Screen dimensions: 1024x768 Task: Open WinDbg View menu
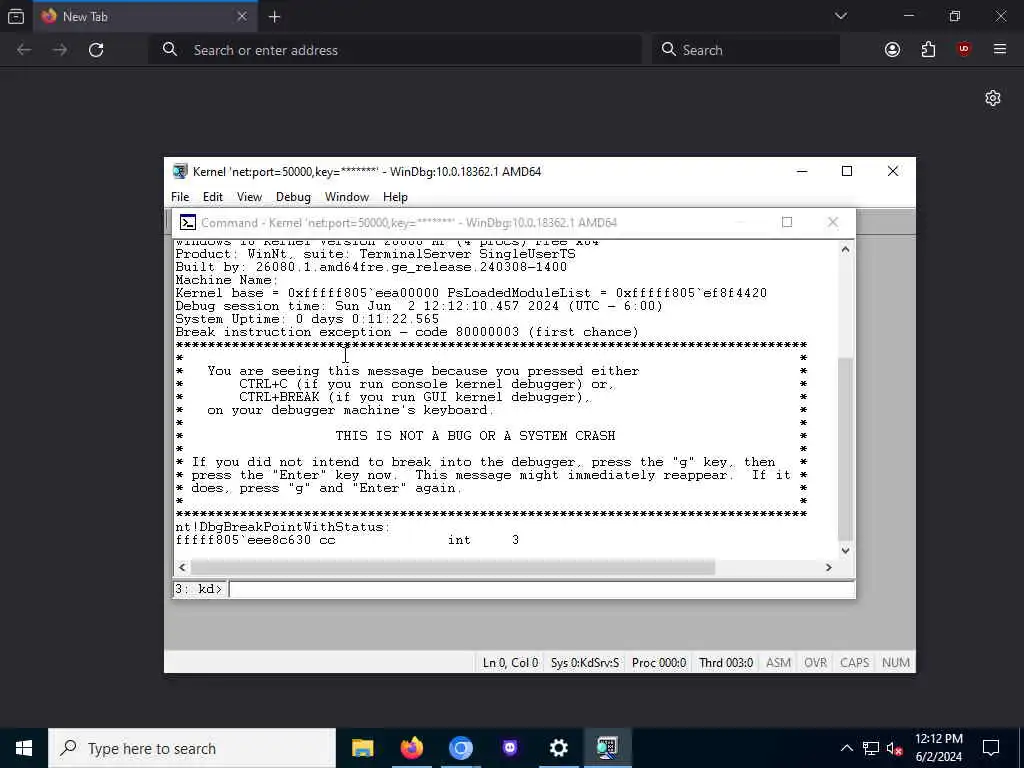(249, 197)
